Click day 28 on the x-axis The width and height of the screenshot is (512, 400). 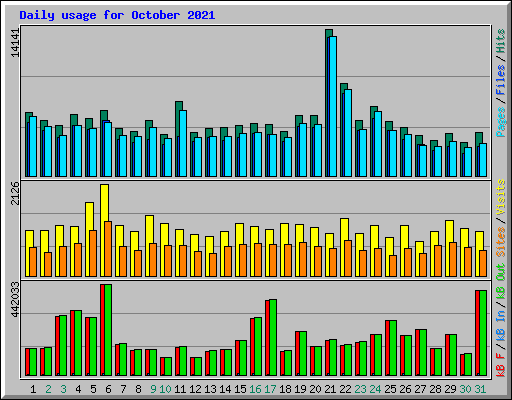point(435,389)
